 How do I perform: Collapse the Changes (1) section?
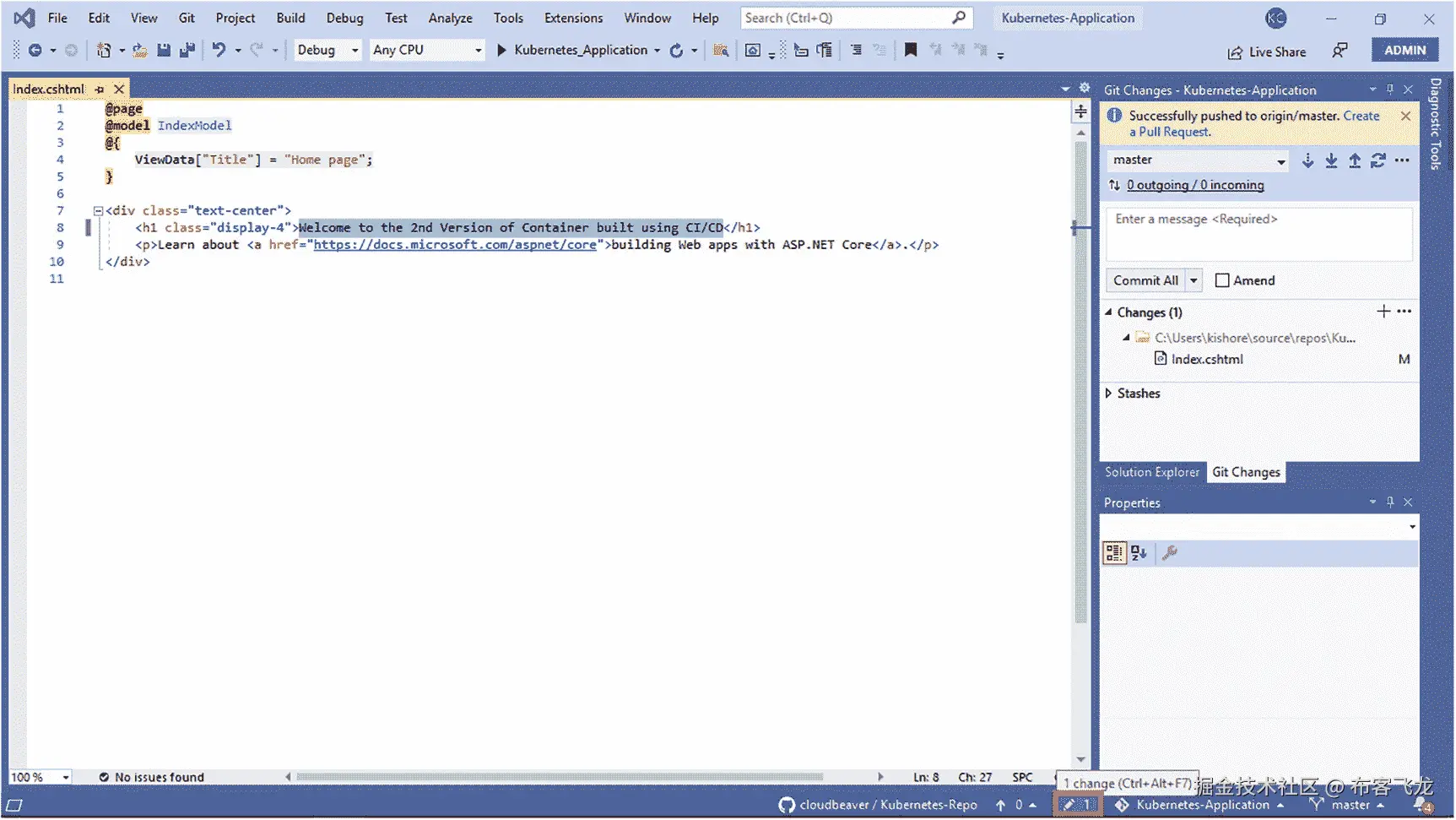point(1109,312)
